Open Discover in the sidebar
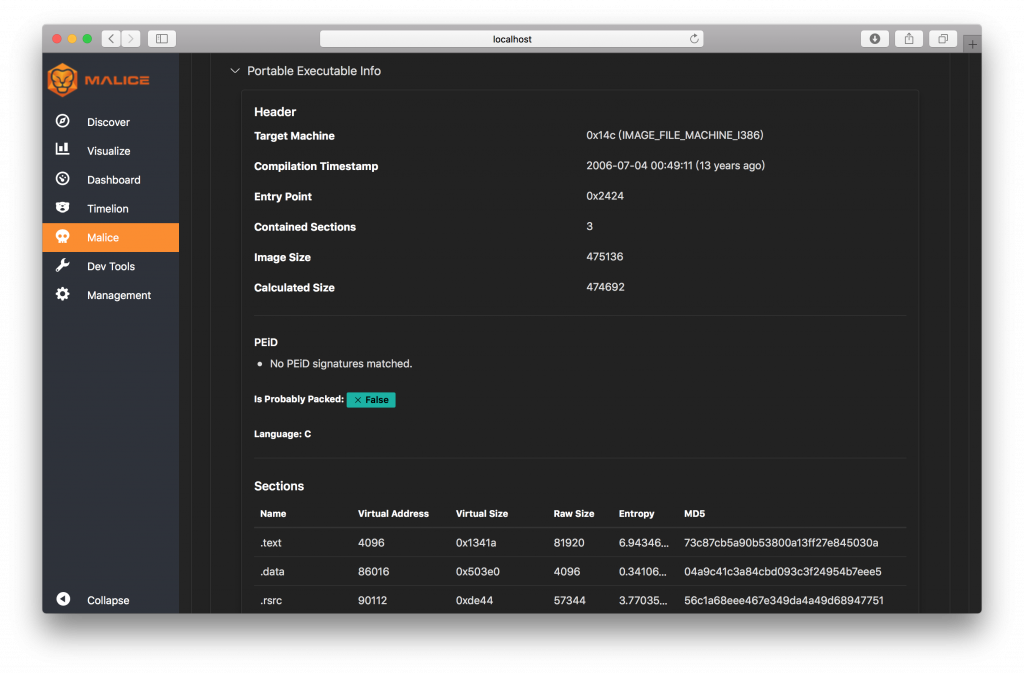1024x674 pixels. coord(108,122)
